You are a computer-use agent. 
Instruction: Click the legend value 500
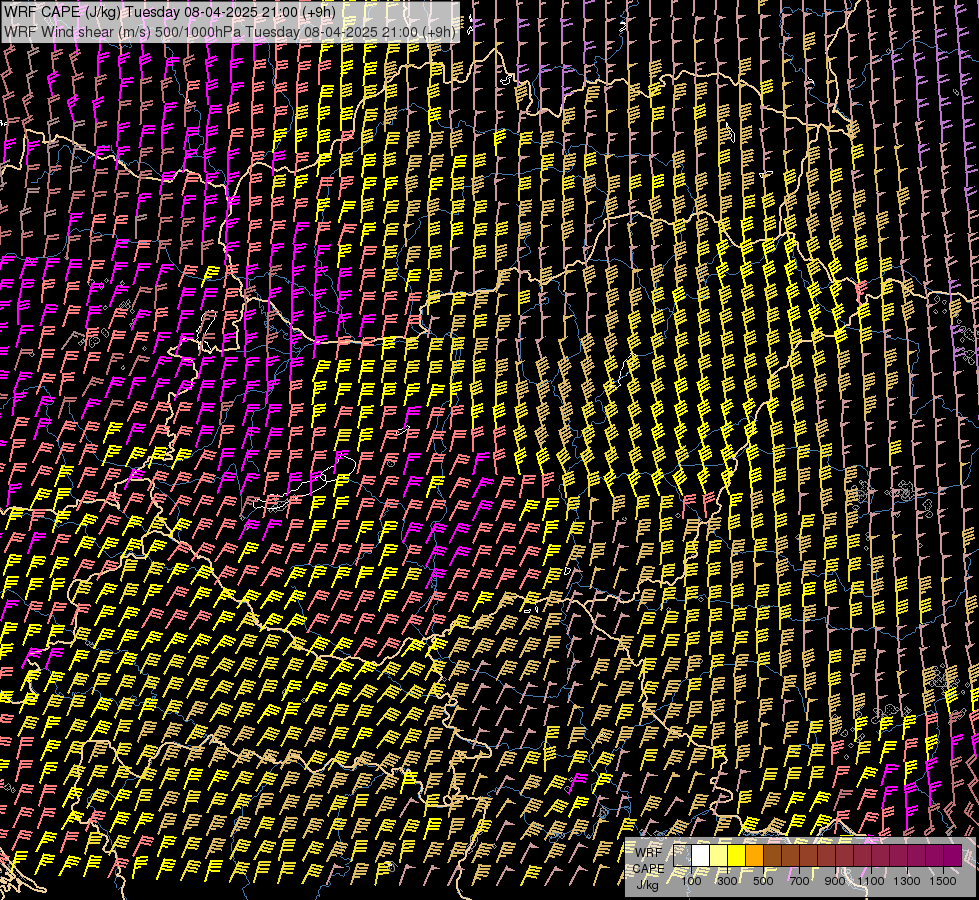coord(763,881)
